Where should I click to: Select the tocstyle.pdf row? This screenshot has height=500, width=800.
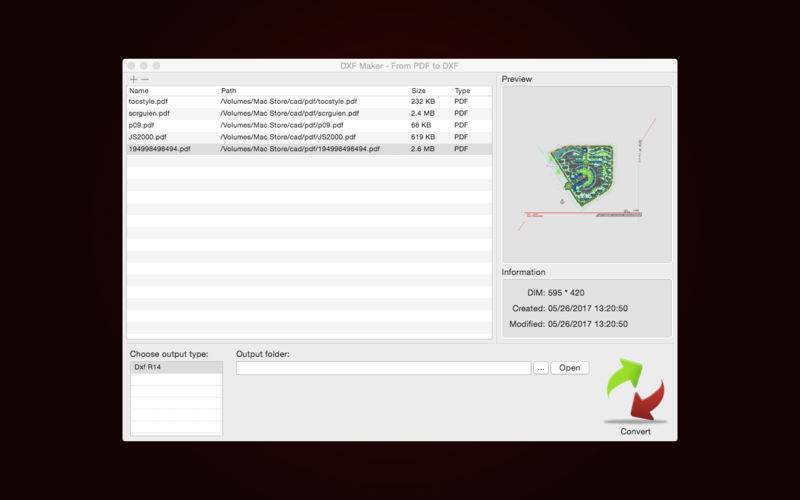click(309, 102)
